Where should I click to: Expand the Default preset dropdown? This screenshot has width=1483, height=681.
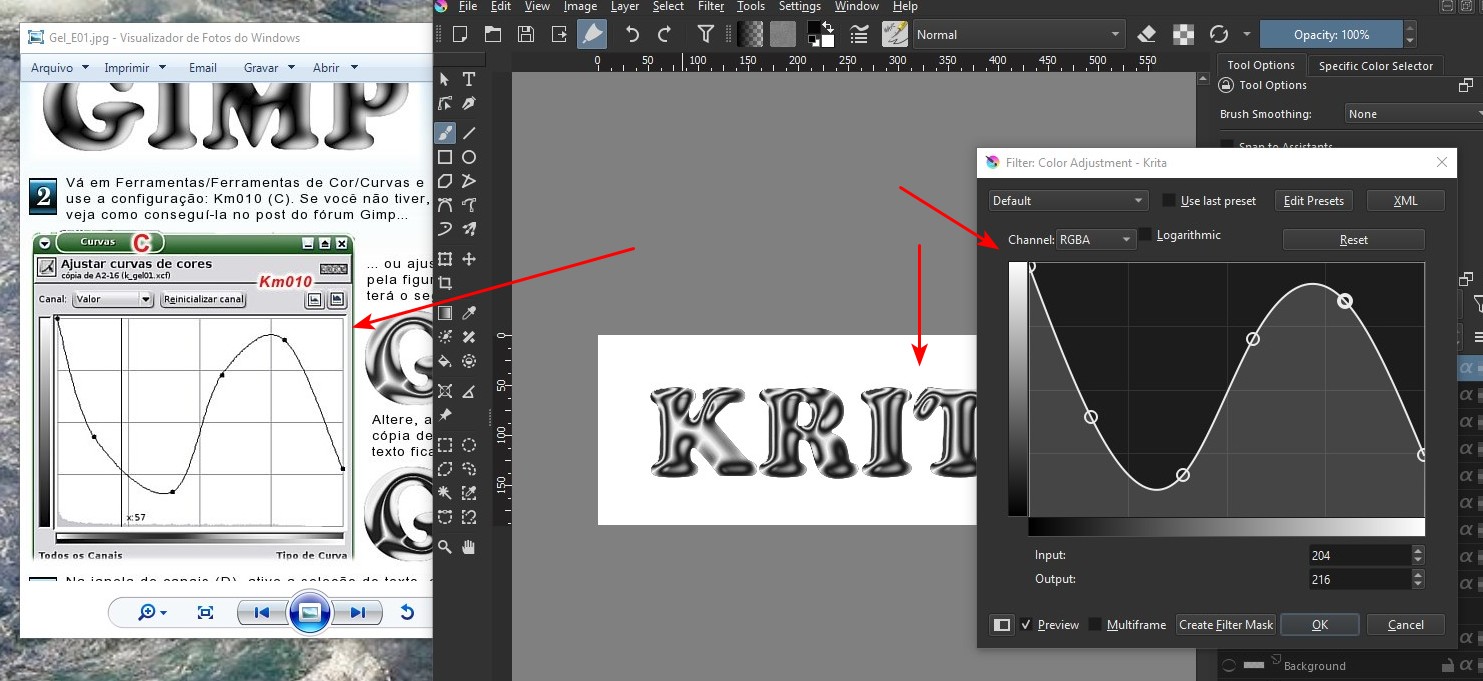(x=1067, y=201)
